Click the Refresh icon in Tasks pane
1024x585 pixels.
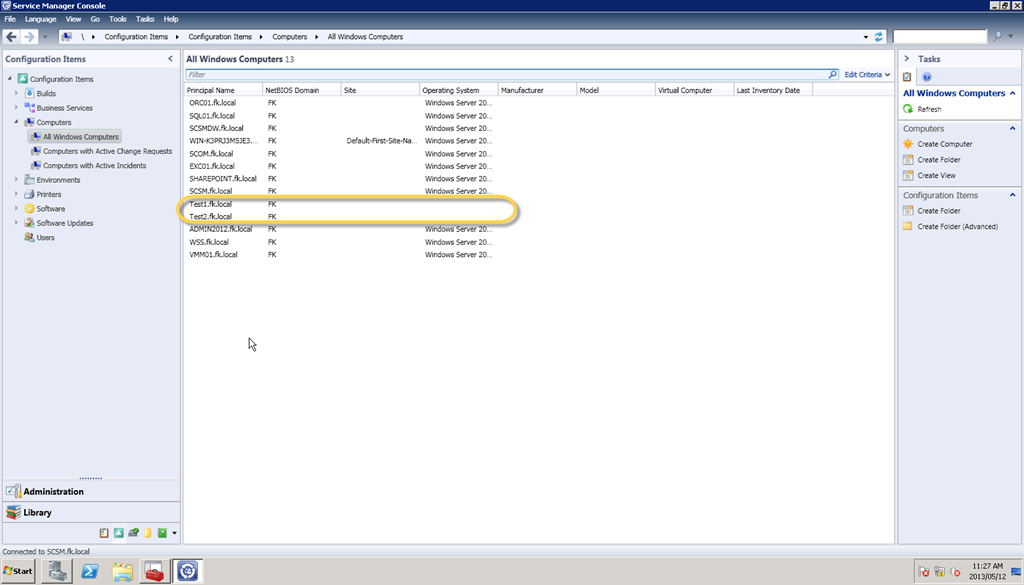(908, 109)
